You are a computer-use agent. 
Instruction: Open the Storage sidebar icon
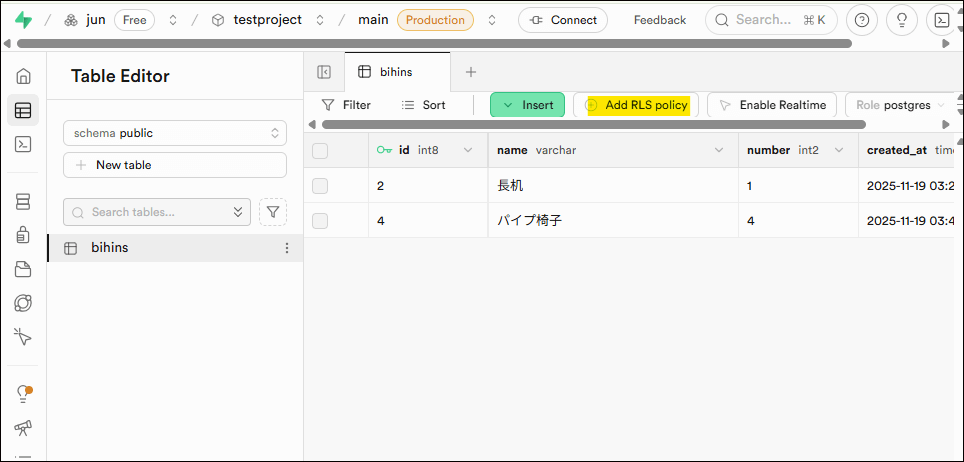pos(23,269)
